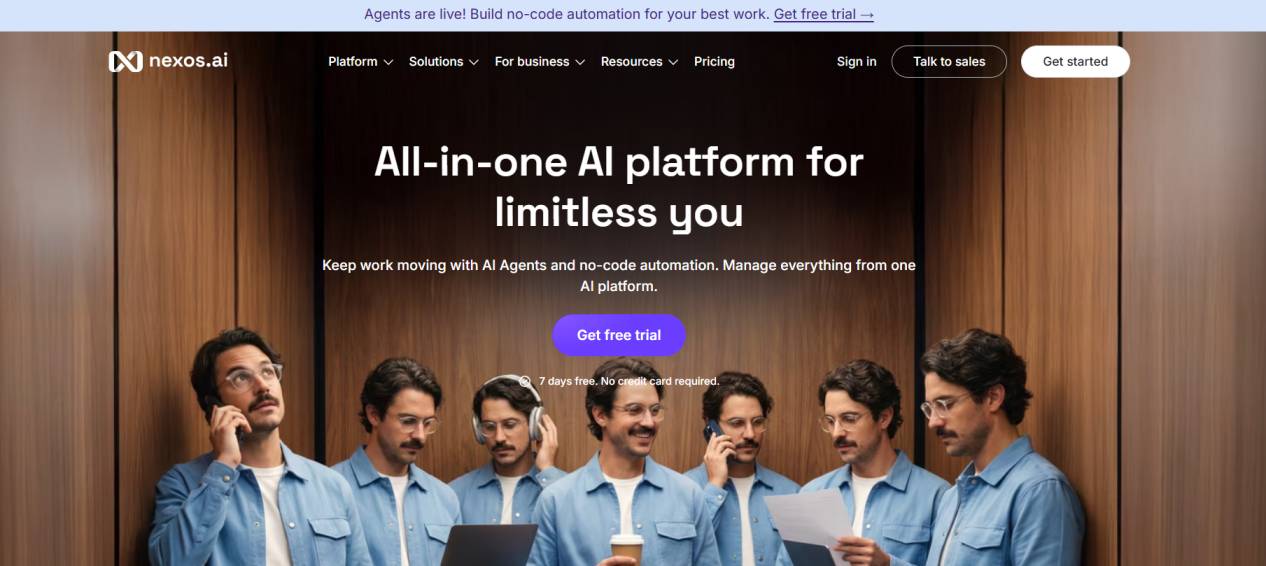Image resolution: width=1266 pixels, height=566 pixels.
Task: Click the white Get started button
Action: (1075, 61)
